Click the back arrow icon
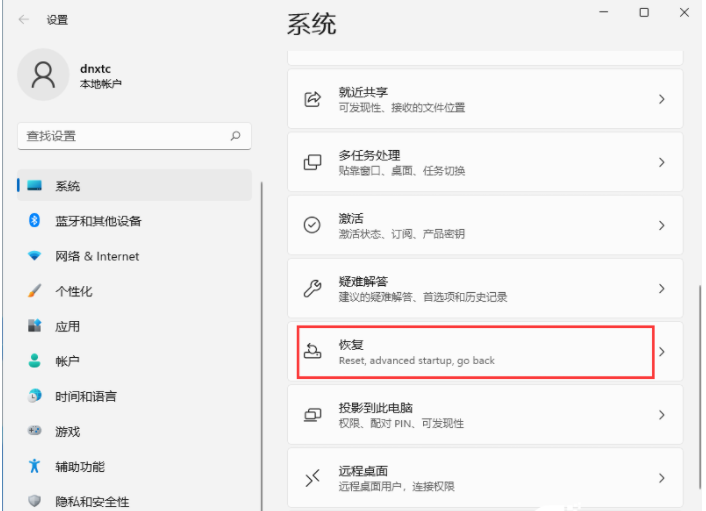The image size is (706, 511). pos(24,19)
